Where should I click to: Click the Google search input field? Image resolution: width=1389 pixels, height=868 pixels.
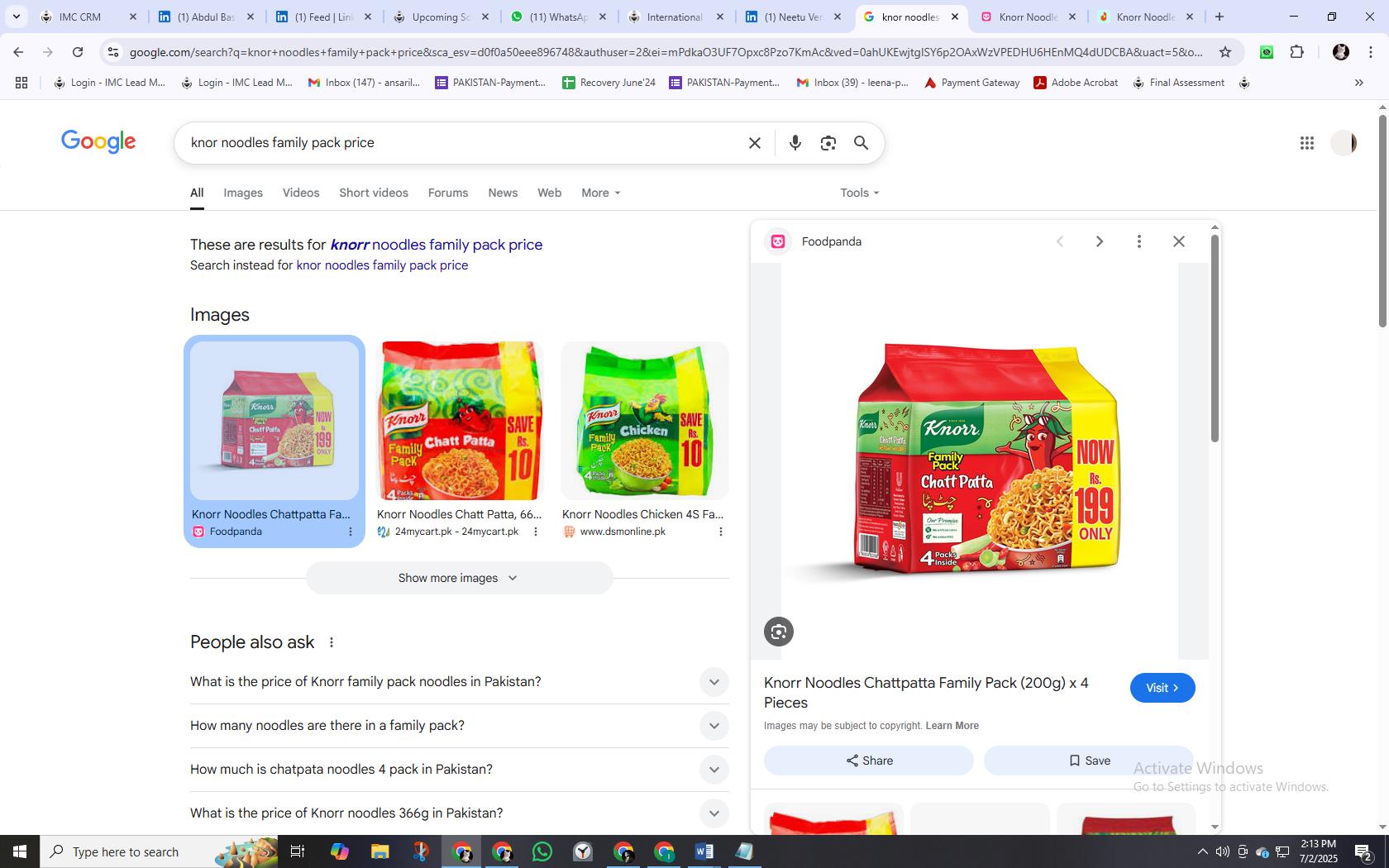[x=463, y=143]
